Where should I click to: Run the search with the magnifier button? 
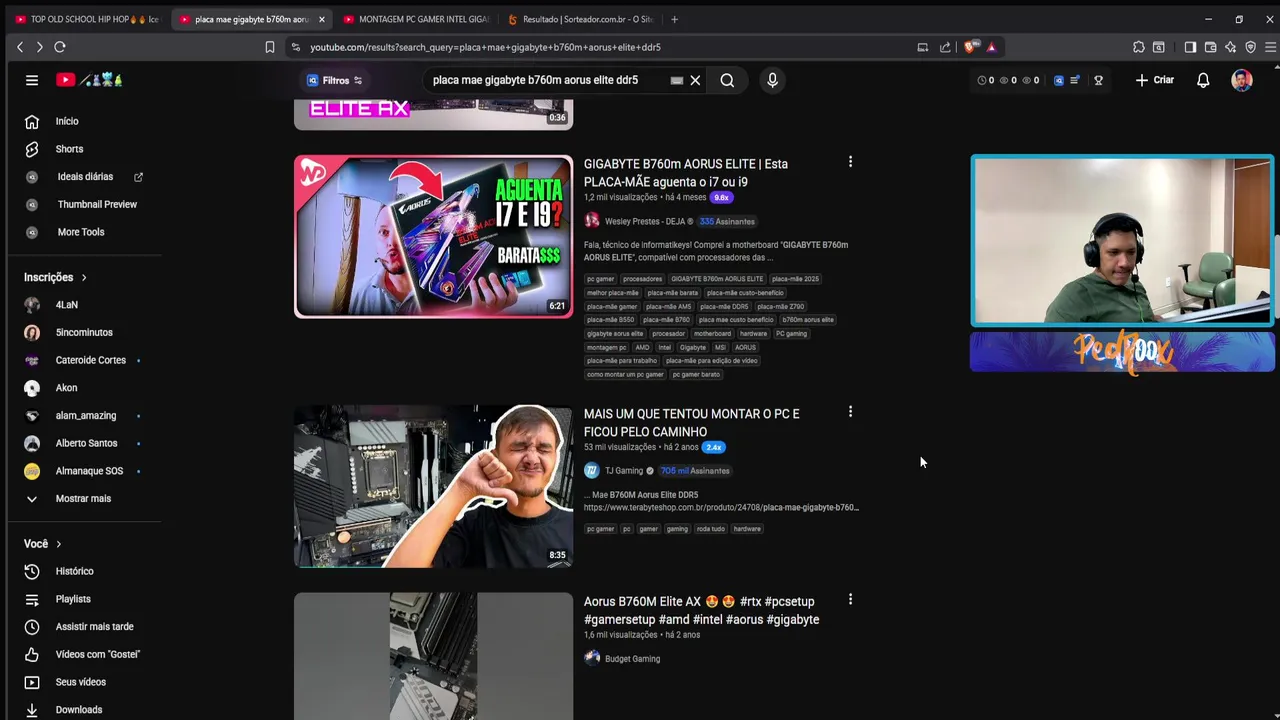click(727, 80)
